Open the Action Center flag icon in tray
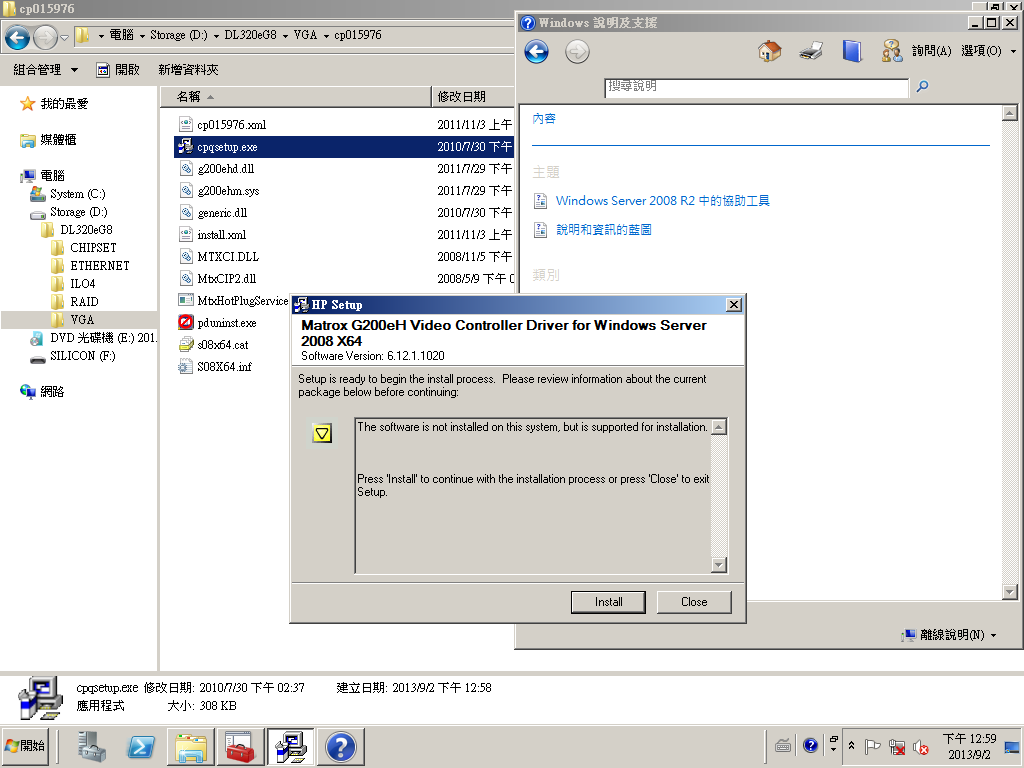This screenshot has width=1024, height=768. point(873,746)
